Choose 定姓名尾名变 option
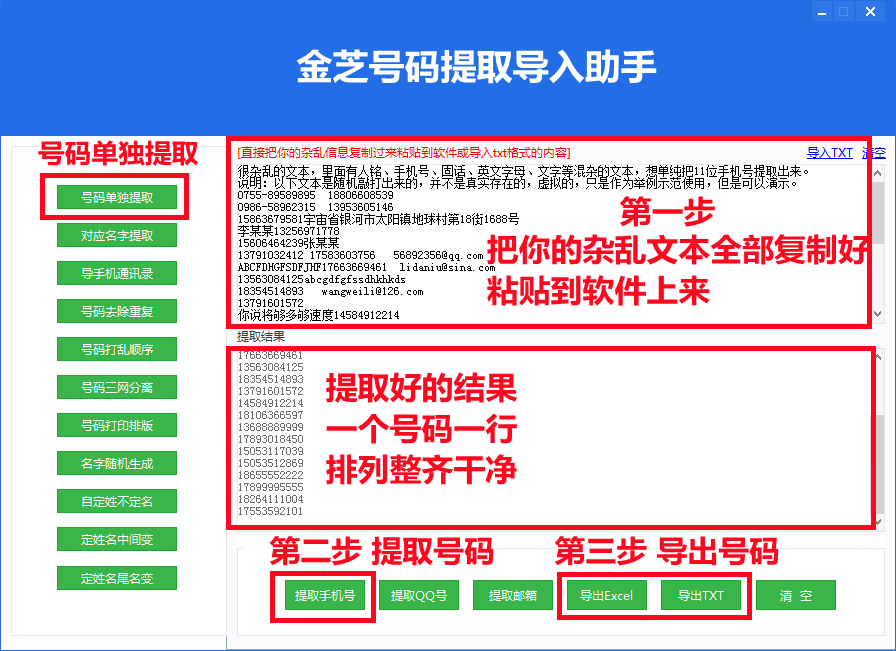This screenshot has height=651, width=896. 117,578
